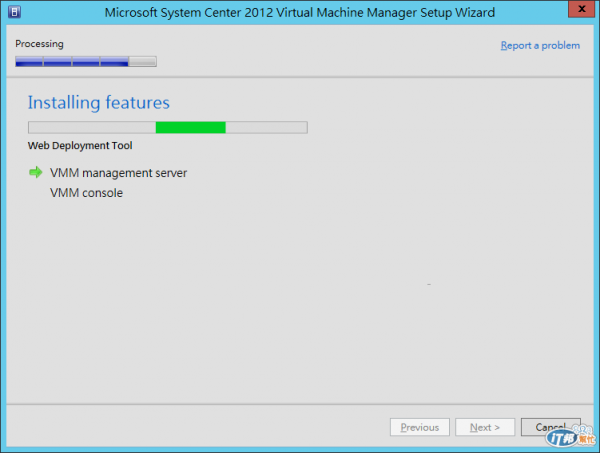
Task: Click the Previous button
Action: (x=420, y=427)
